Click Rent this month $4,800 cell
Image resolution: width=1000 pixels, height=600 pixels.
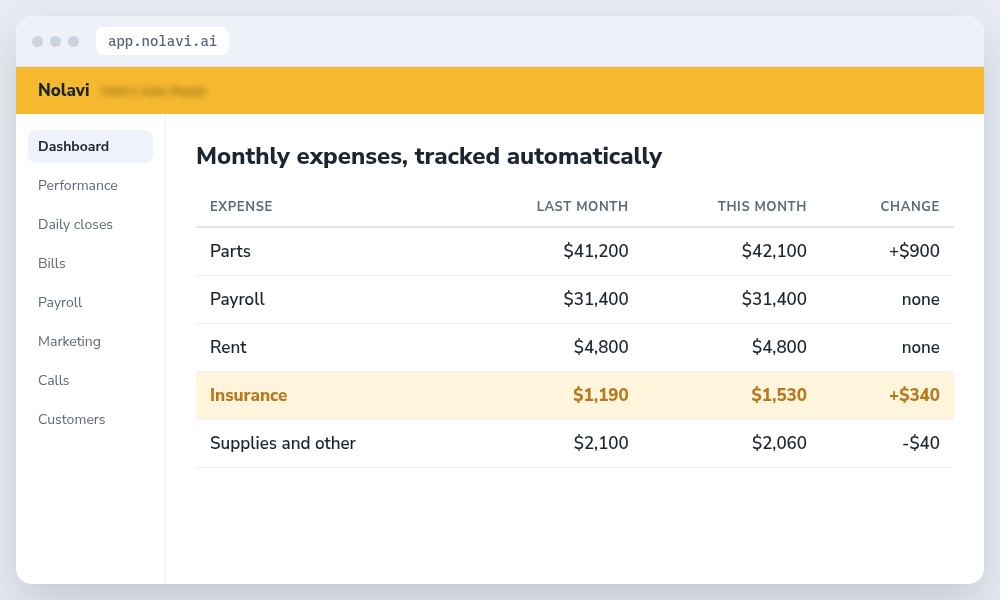(779, 347)
